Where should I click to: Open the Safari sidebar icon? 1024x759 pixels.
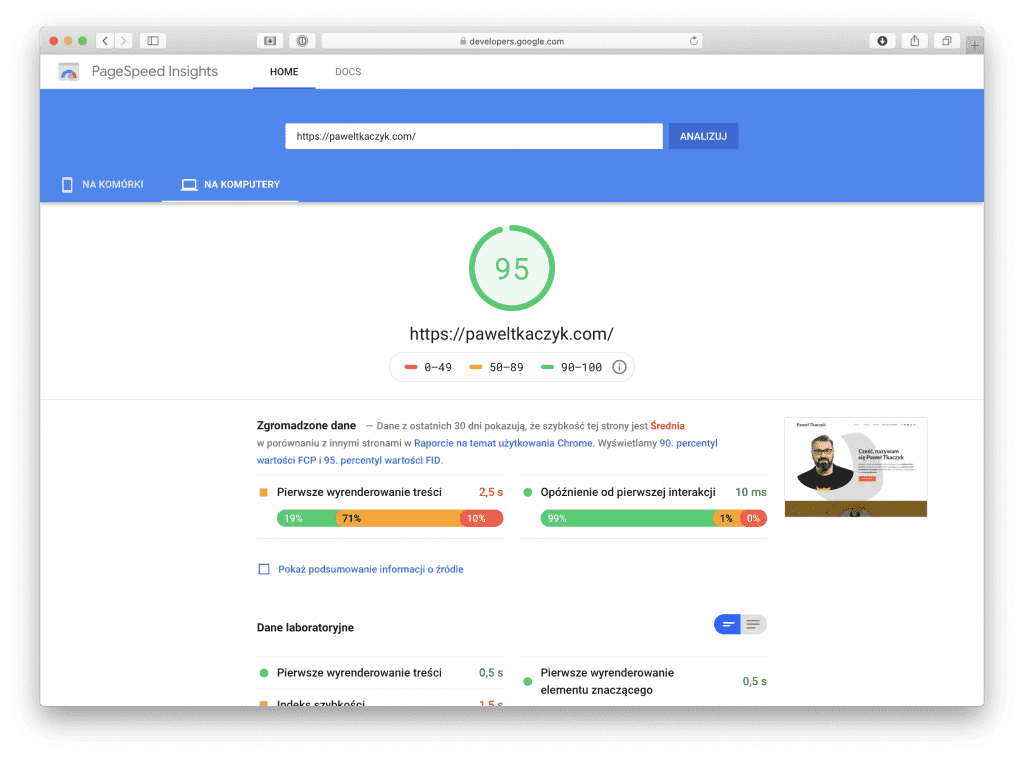[152, 41]
